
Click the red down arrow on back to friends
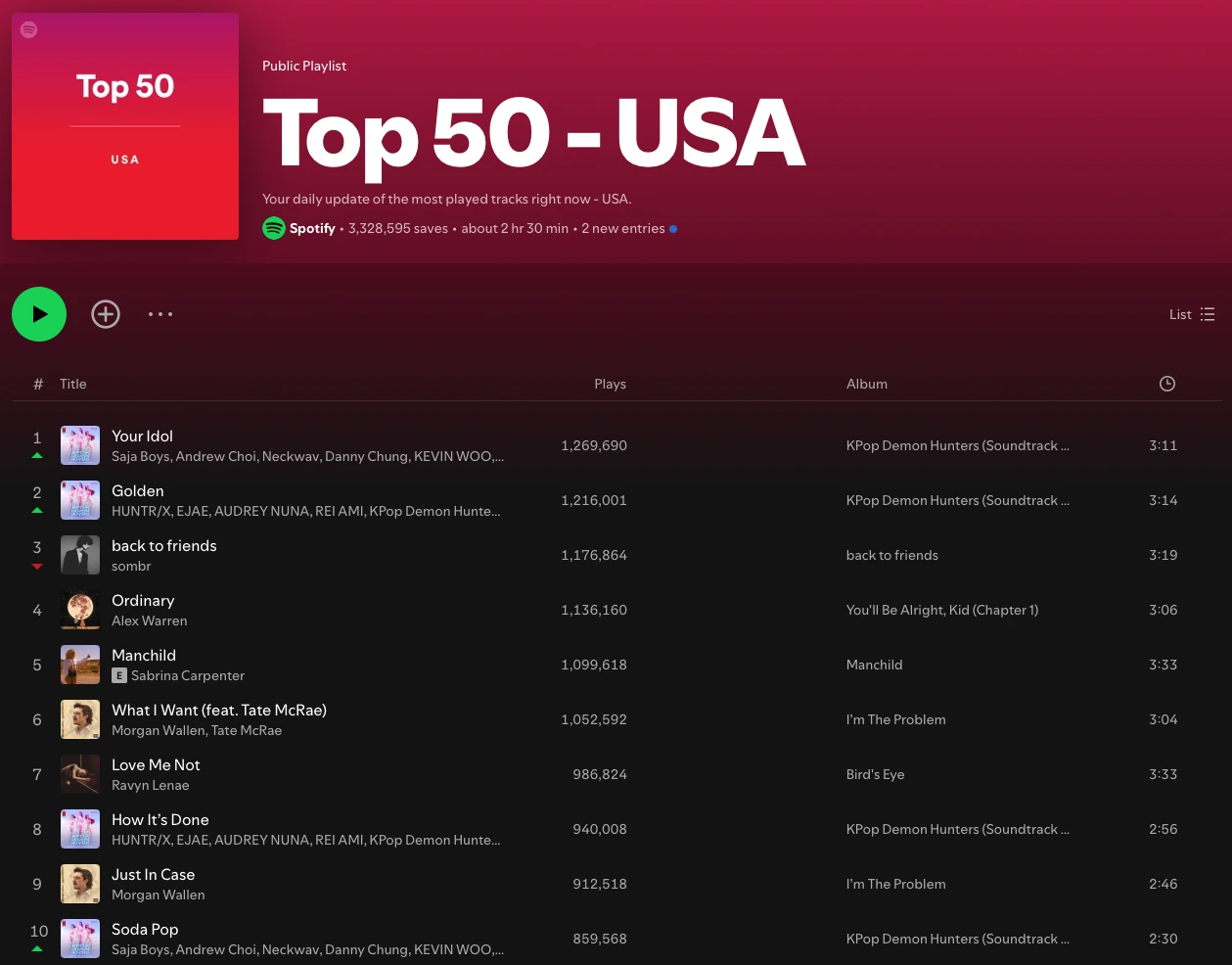37,566
